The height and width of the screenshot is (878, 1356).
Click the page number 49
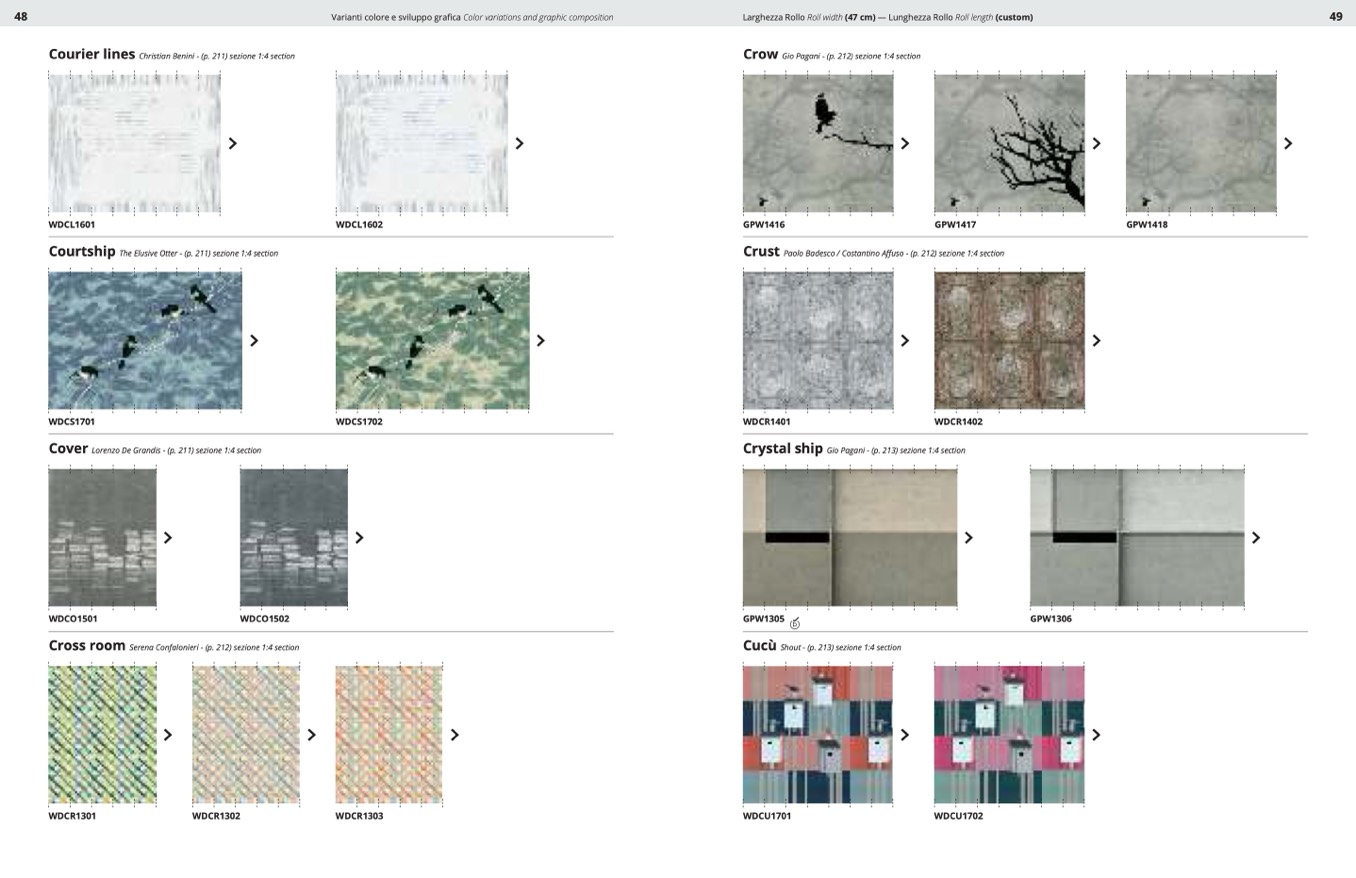pos(1335,17)
